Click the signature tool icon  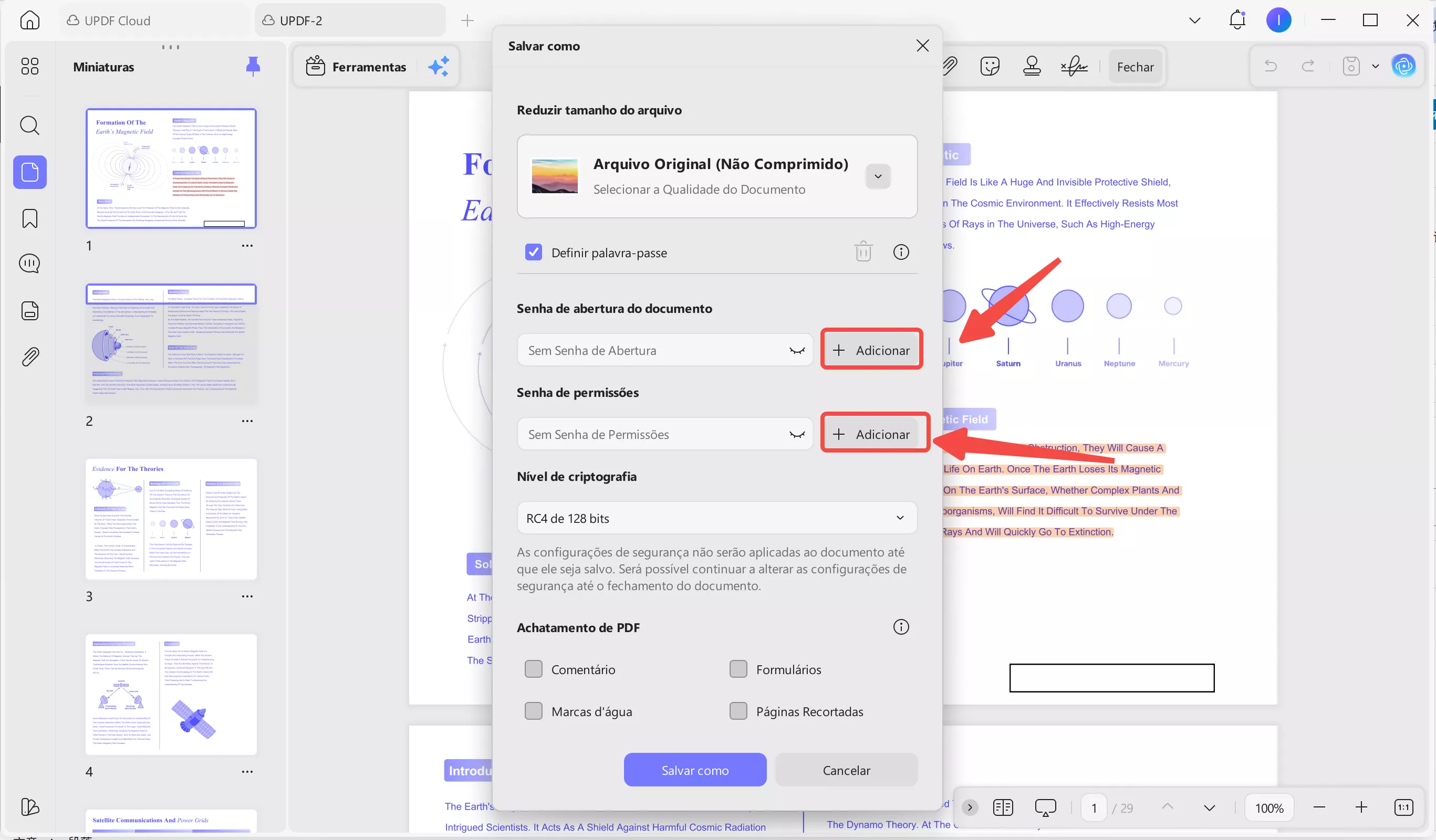[1074, 67]
